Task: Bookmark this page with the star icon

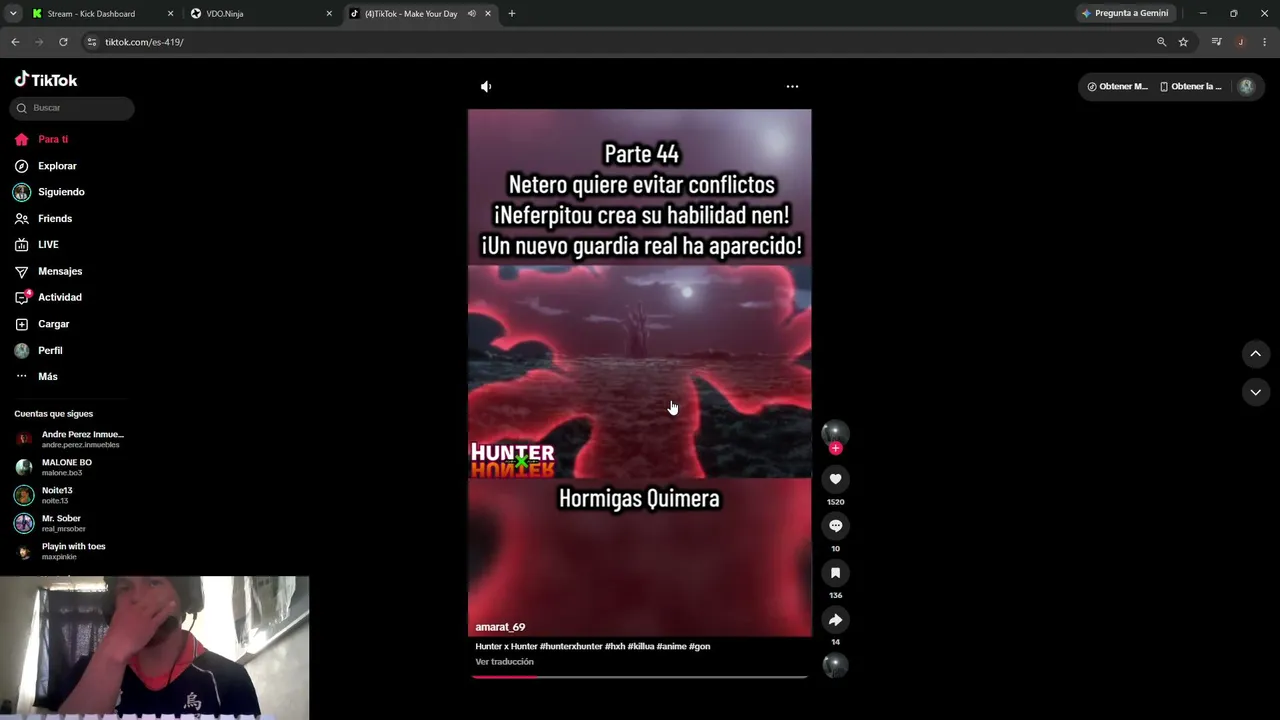Action: tap(1183, 42)
